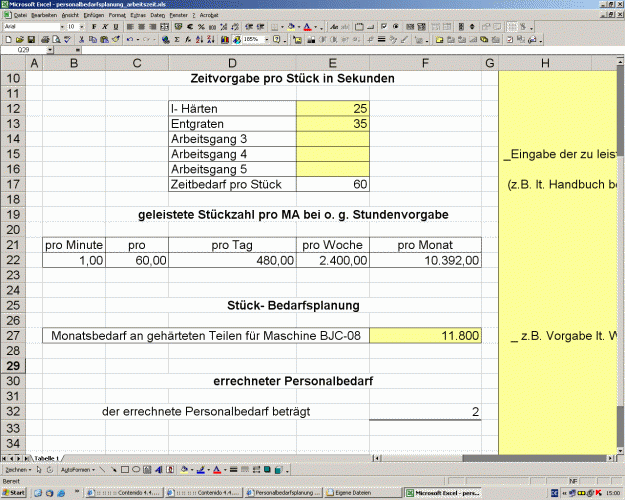This screenshot has height=500, width=625.
Task: Click the AutoSum sigma icon
Action: tap(177, 39)
